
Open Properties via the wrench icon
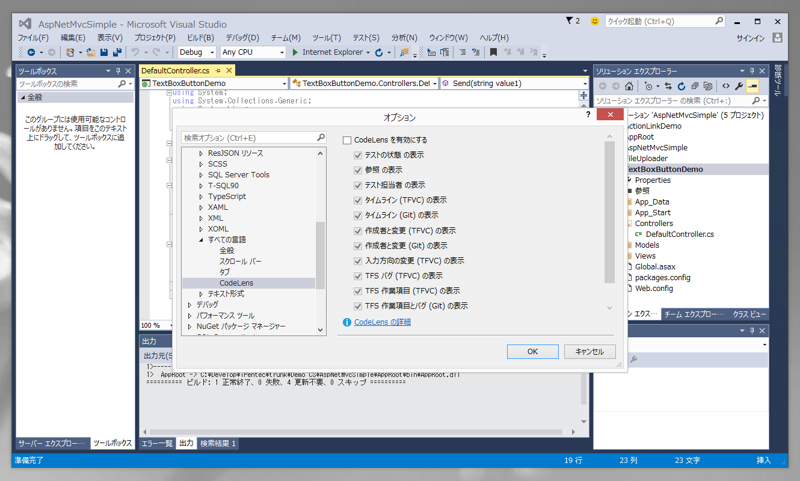pyautogui.click(x=739, y=86)
